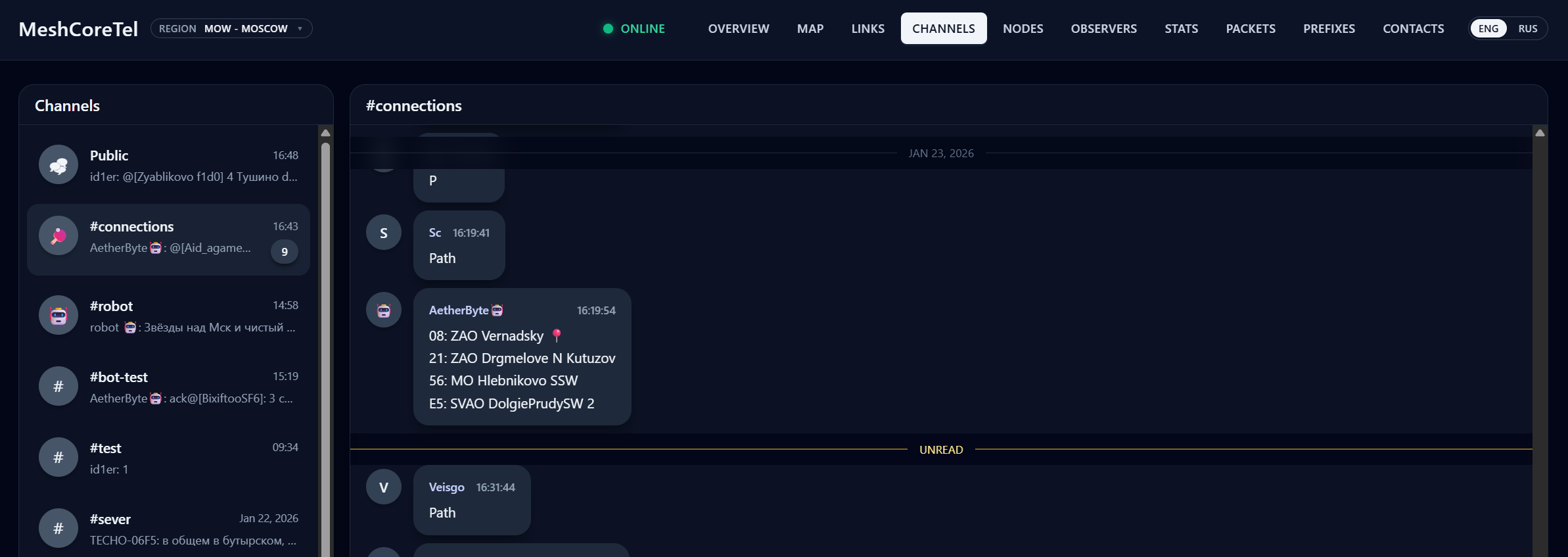Click the #test channel hash icon
Screen dimensions: 1568x557
[x=58, y=458]
